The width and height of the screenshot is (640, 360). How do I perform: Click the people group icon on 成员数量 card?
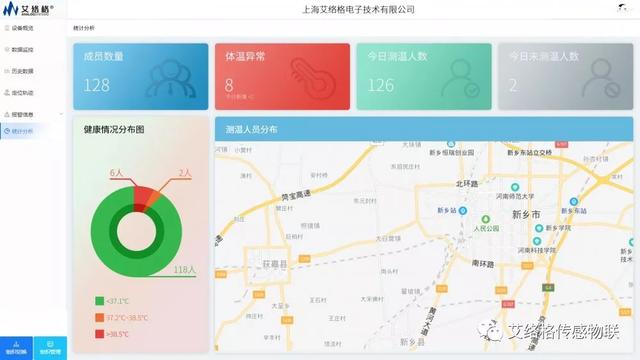171,79
